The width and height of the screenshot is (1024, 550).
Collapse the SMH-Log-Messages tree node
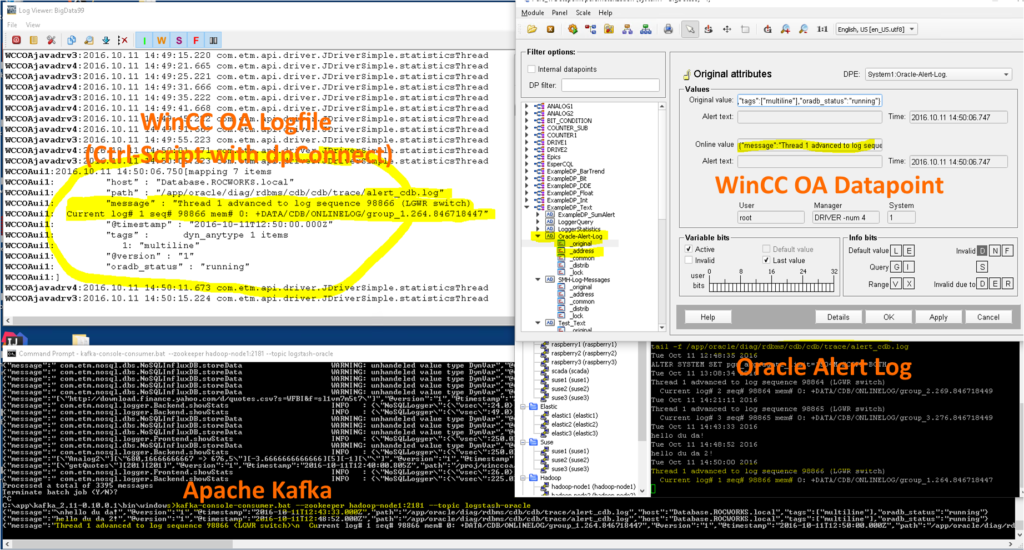click(537, 280)
